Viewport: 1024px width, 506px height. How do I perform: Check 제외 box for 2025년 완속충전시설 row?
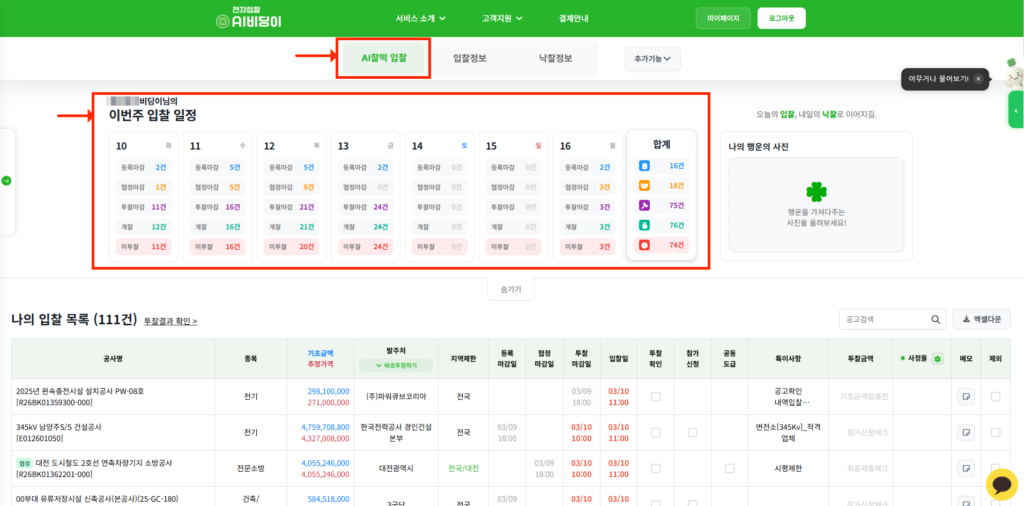(995, 397)
